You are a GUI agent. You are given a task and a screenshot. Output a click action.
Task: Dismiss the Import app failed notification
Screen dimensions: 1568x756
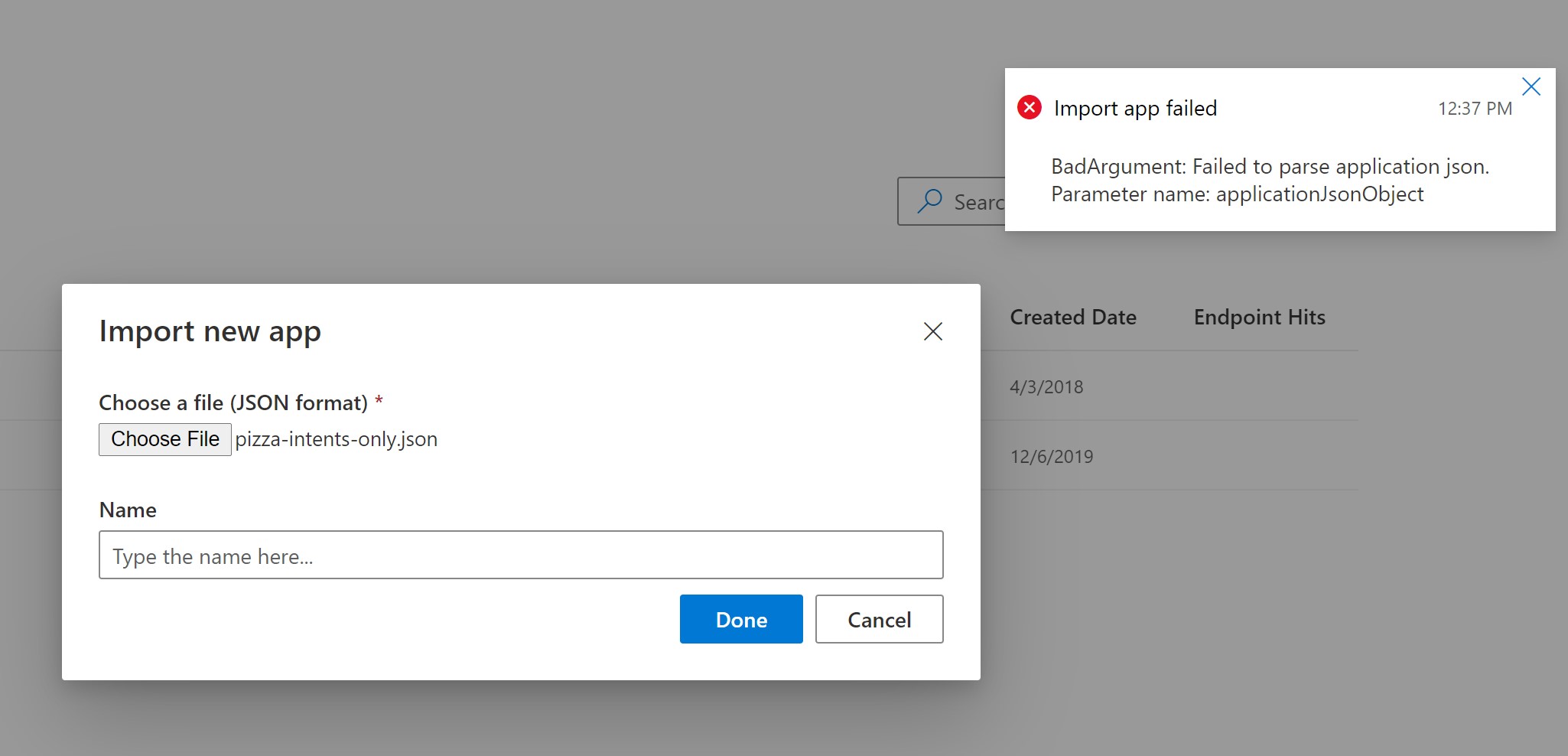pyautogui.click(x=1531, y=86)
